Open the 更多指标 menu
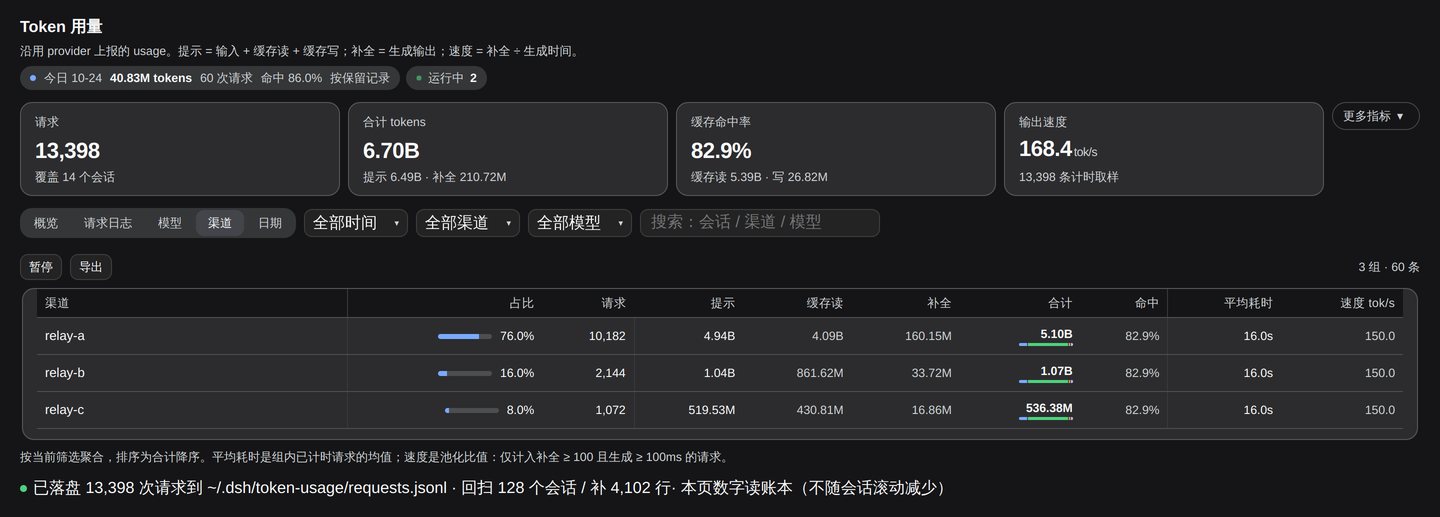Image resolution: width=1440 pixels, height=517 pixels. (1375, 116)
